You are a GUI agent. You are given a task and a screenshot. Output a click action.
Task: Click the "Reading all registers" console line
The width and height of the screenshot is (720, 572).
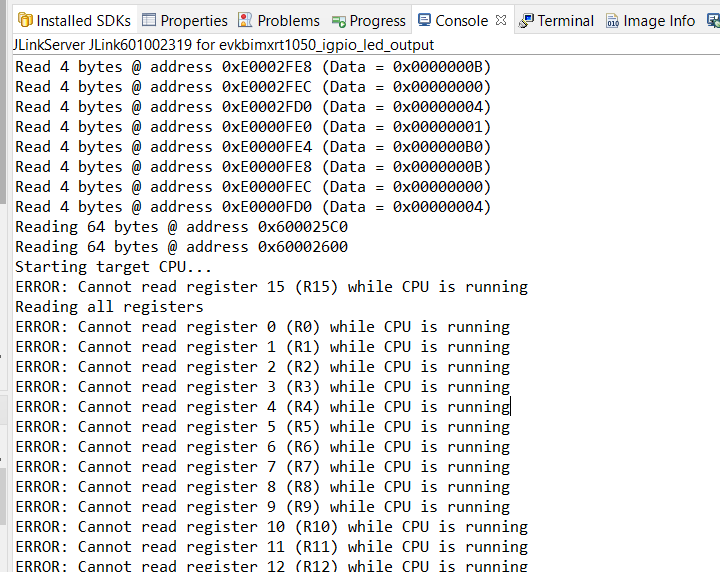pyautogui.click(x=109, y=307)
